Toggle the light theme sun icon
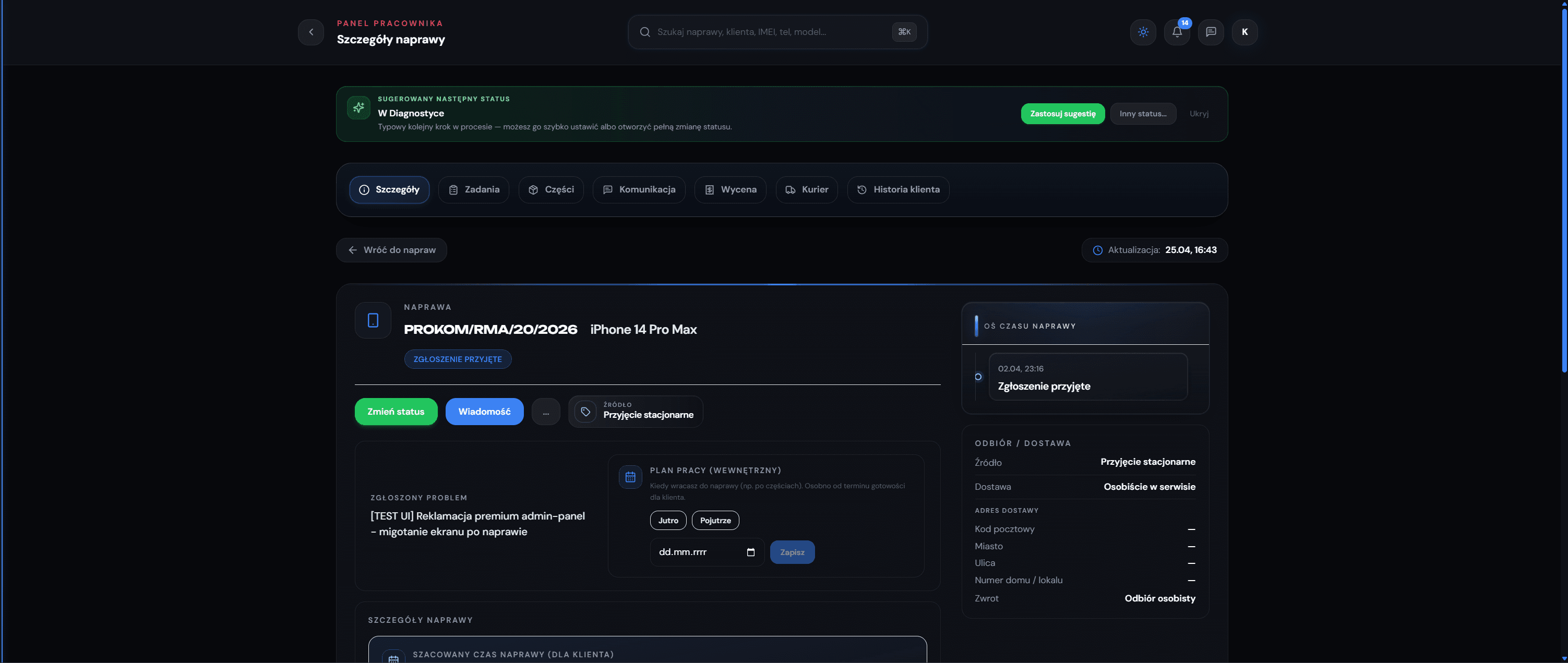Screen dimensions: 1568x663 click(x=1143, y=32)
